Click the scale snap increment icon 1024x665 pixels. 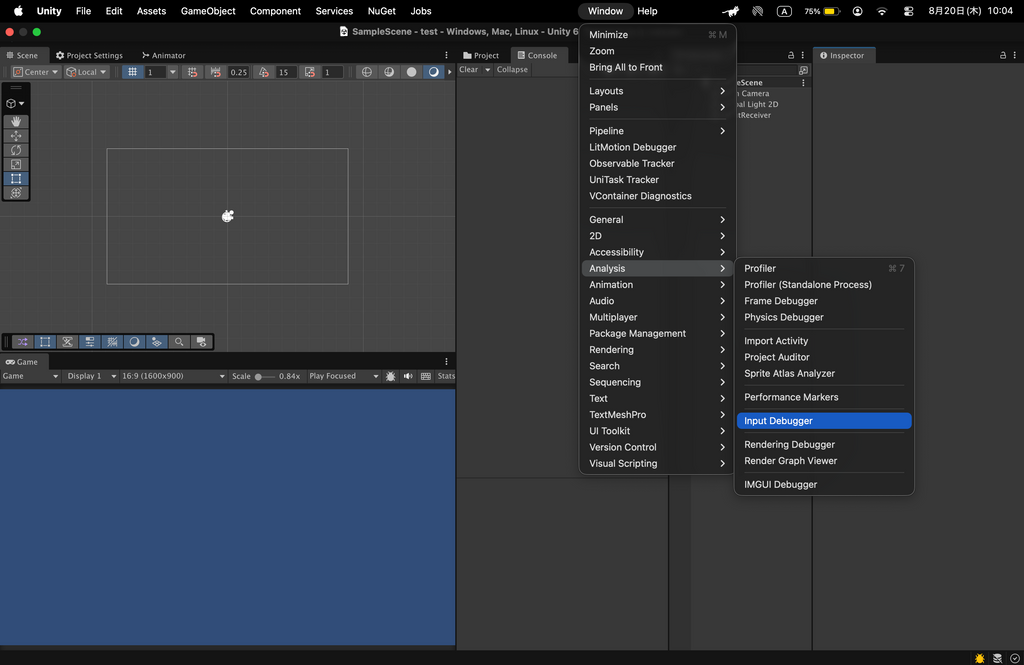(x=310, y=72)
